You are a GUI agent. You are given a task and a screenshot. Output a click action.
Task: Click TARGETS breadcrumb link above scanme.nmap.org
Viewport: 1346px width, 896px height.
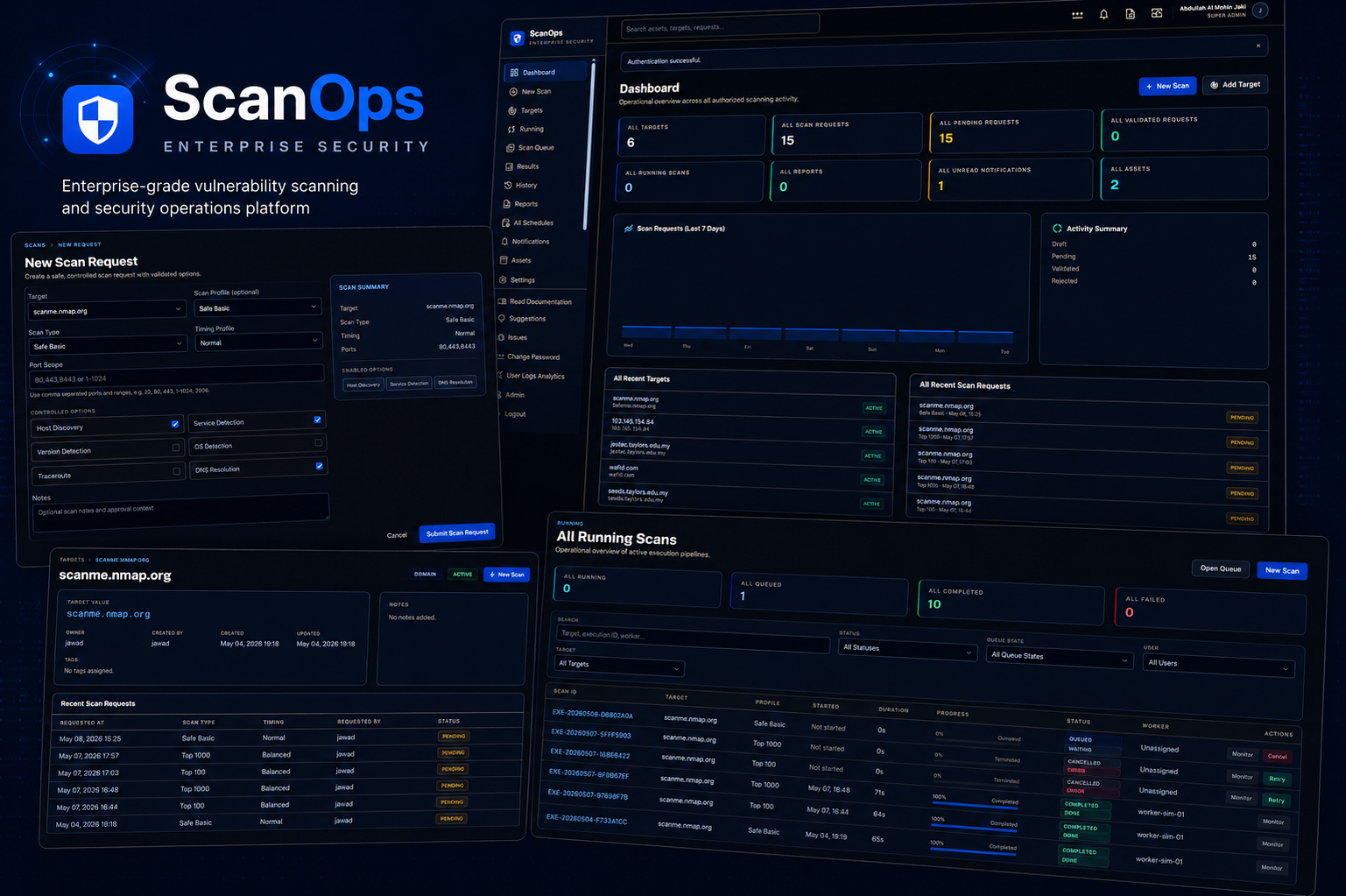72,559
